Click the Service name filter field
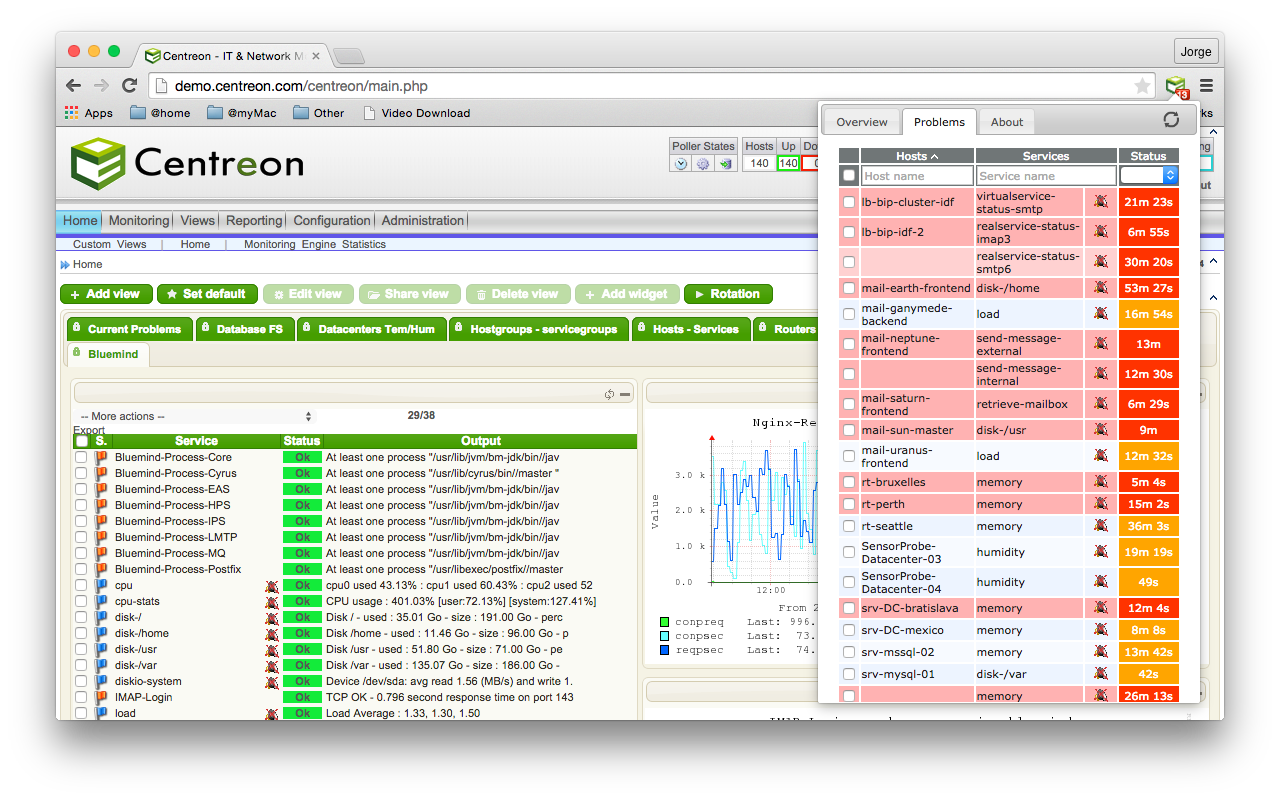This screenshot has height=800, width=1280. (x=1046, y=176)
